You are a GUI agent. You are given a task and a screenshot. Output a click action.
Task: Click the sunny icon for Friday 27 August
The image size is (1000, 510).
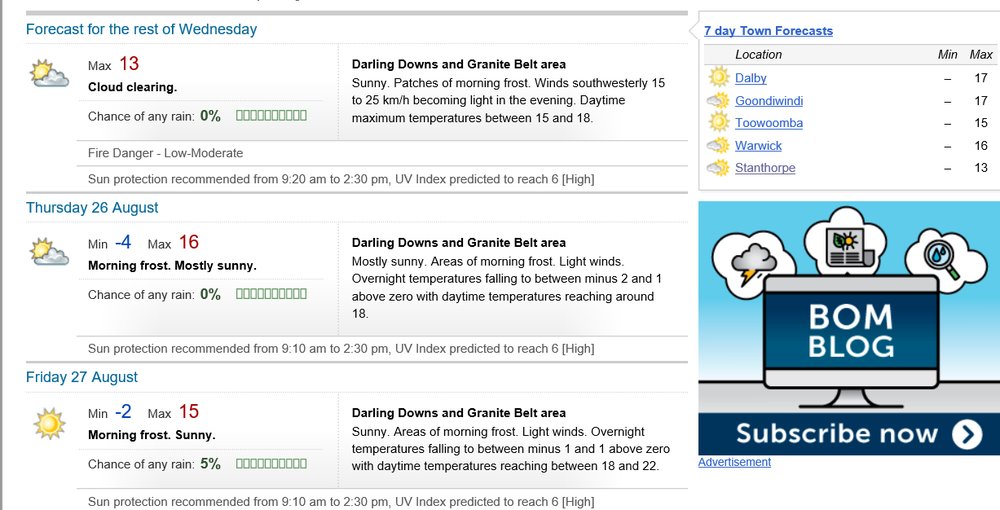pyautogui.click(x=49, y=423)
